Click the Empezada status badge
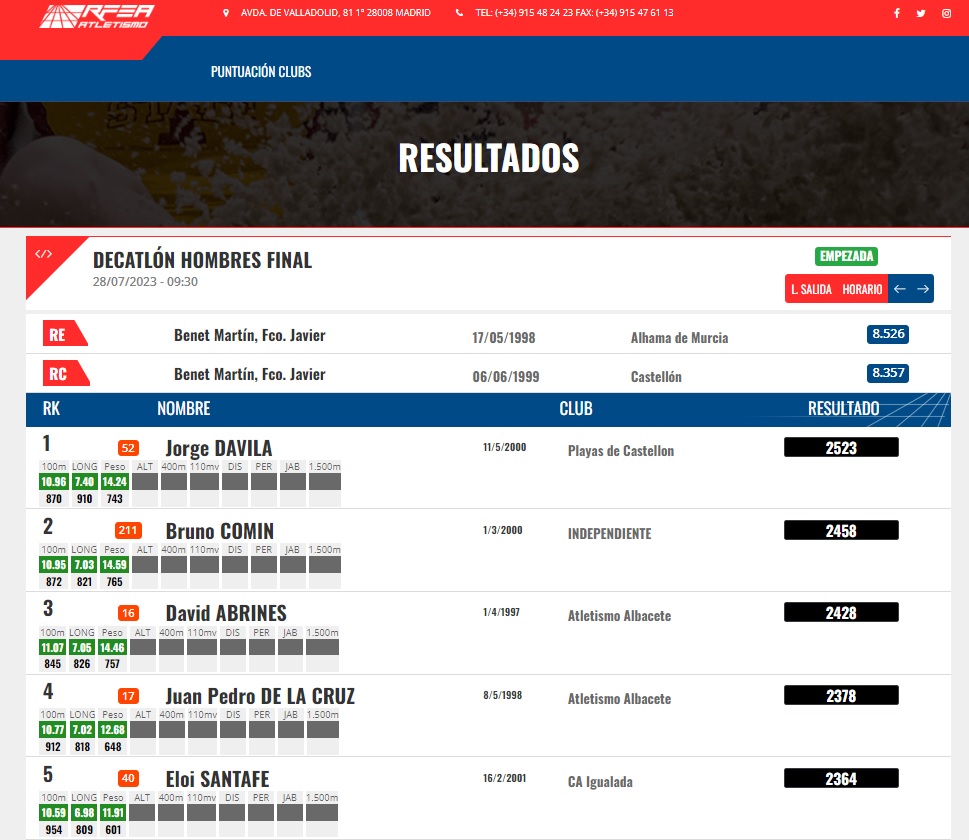The height and width of the screenshot is (840, 969). pos(846,256)
